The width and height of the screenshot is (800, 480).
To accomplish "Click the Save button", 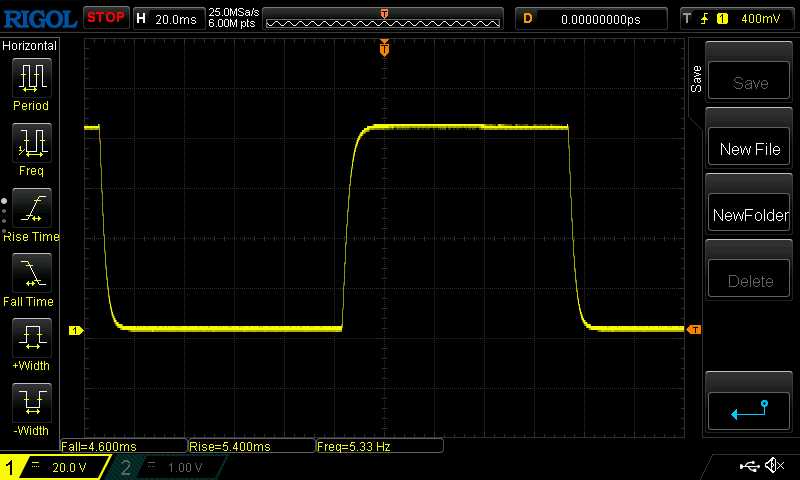I will click(x=748, y=81).
